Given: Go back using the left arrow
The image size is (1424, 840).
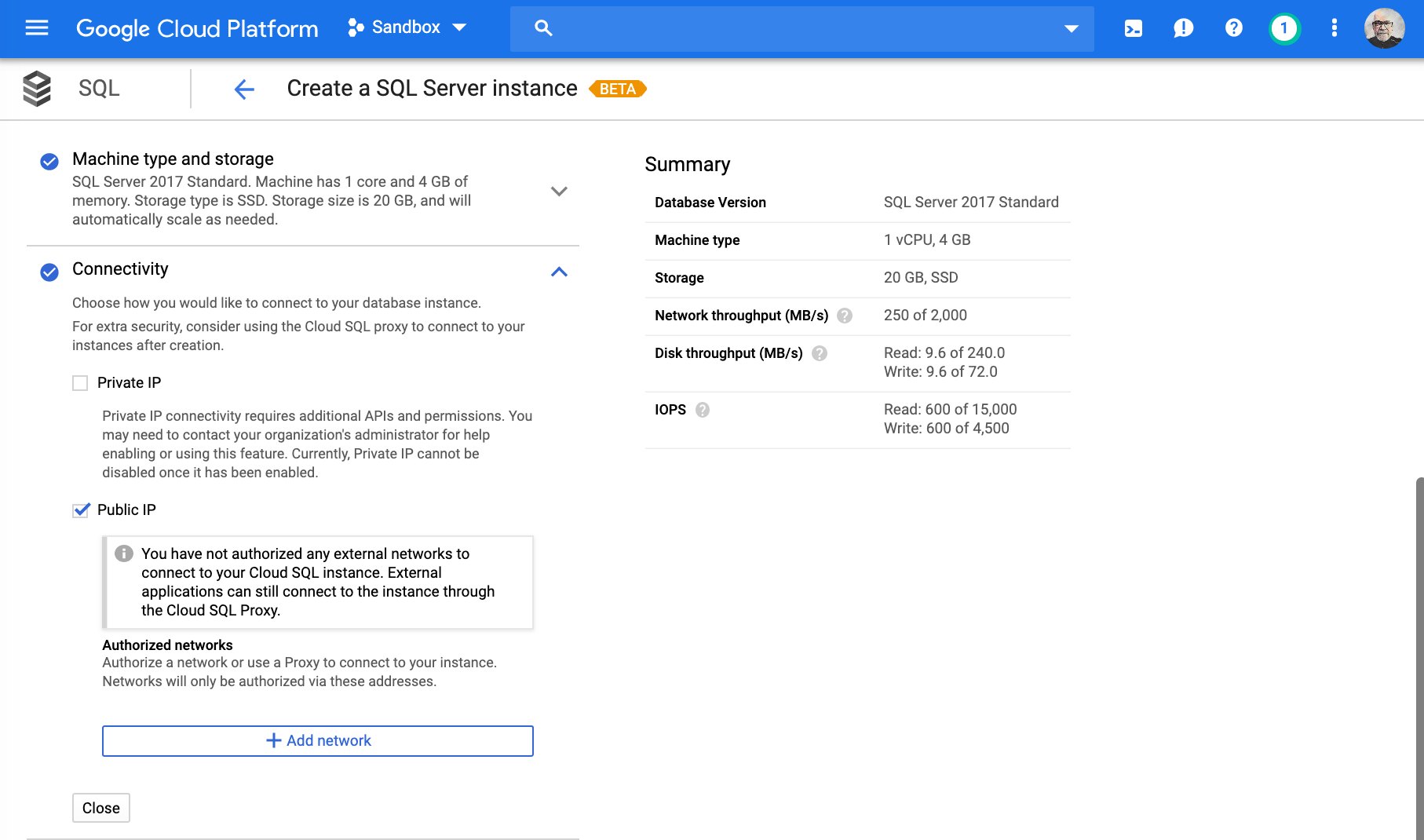Looking at the screenshot, I should [x=244, y=89].
